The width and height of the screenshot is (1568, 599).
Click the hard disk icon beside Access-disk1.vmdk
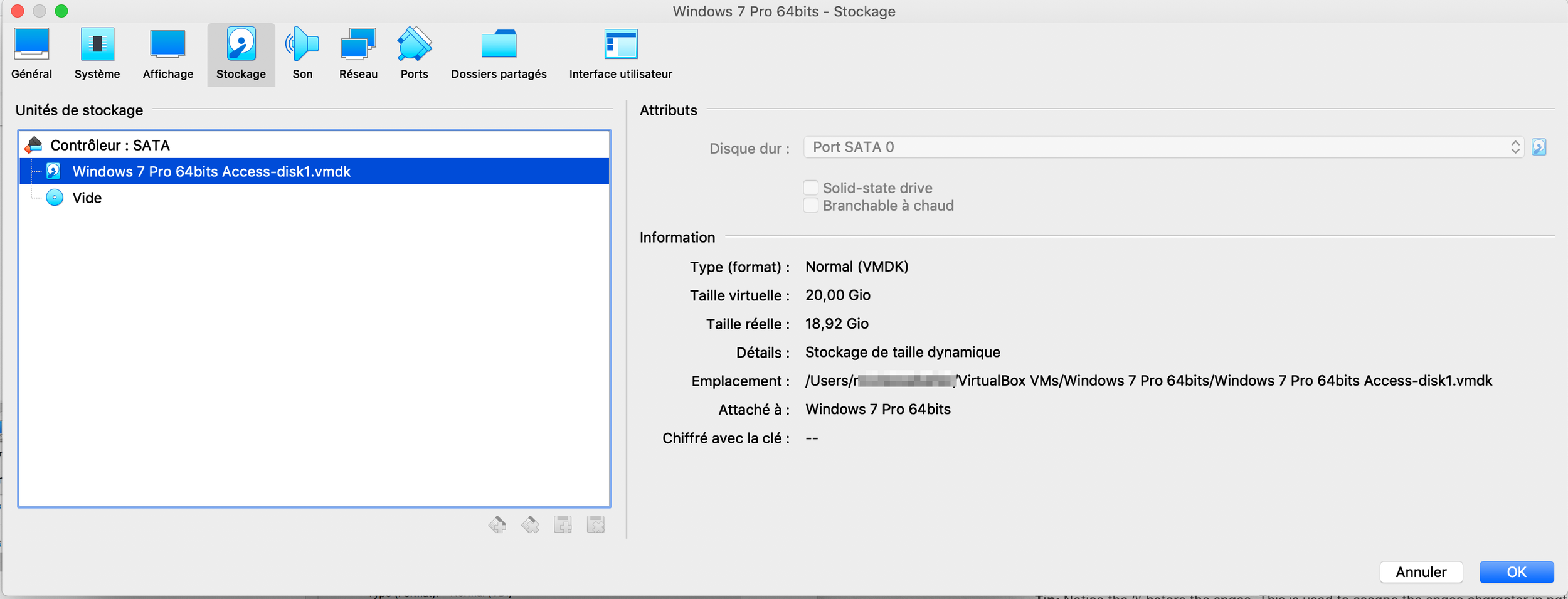[54, 171]
